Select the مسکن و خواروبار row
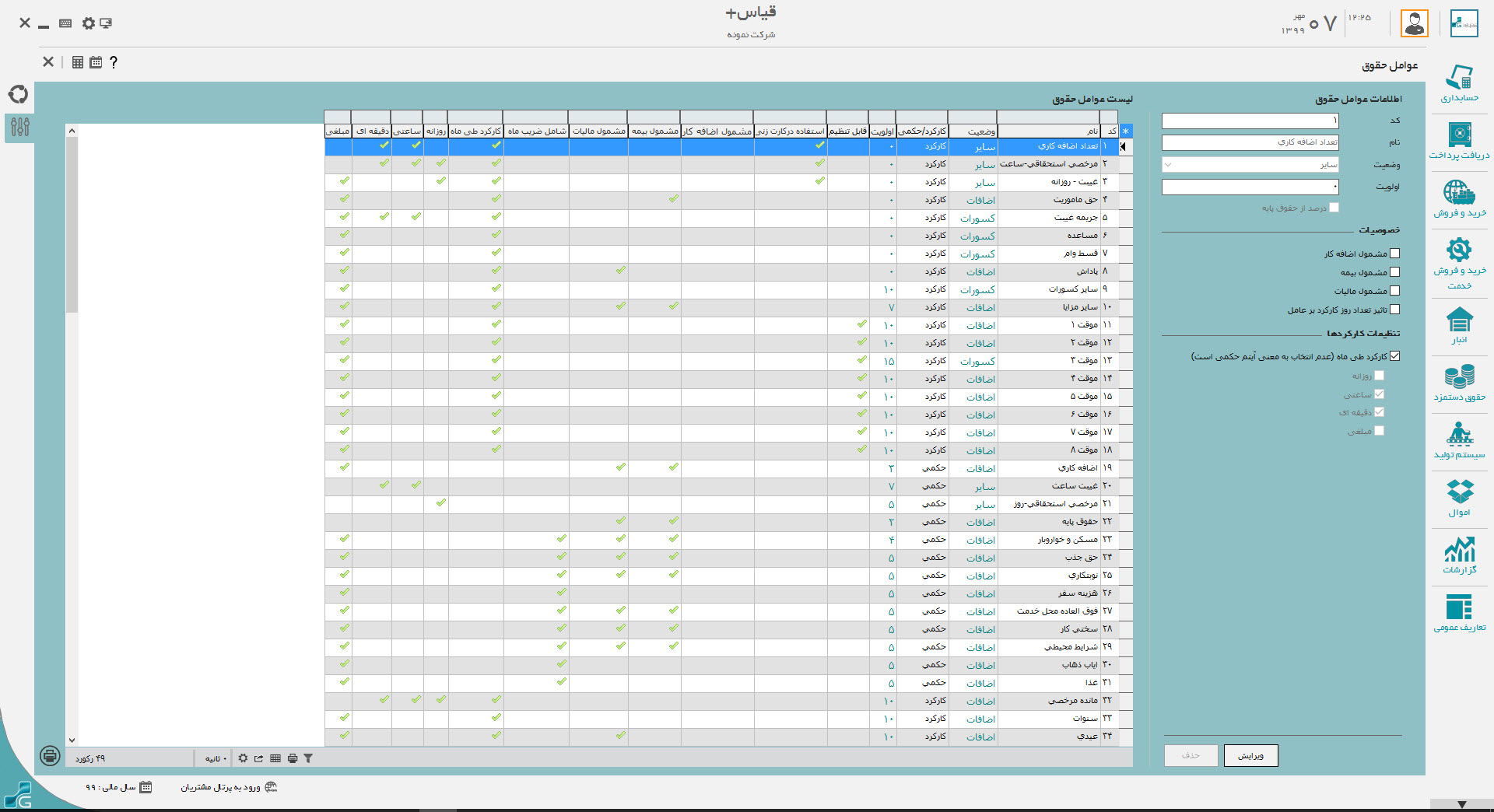The image size is (1494, 812). 721,540
